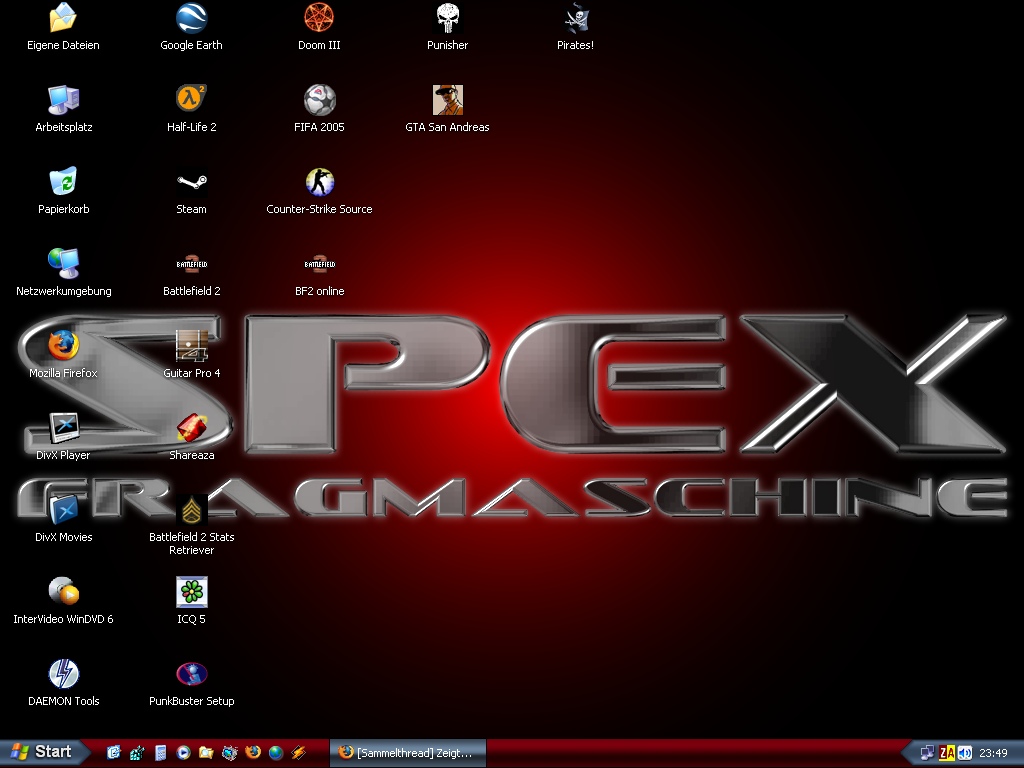Select the Steam desktop icon

click(x=191, y=182)
